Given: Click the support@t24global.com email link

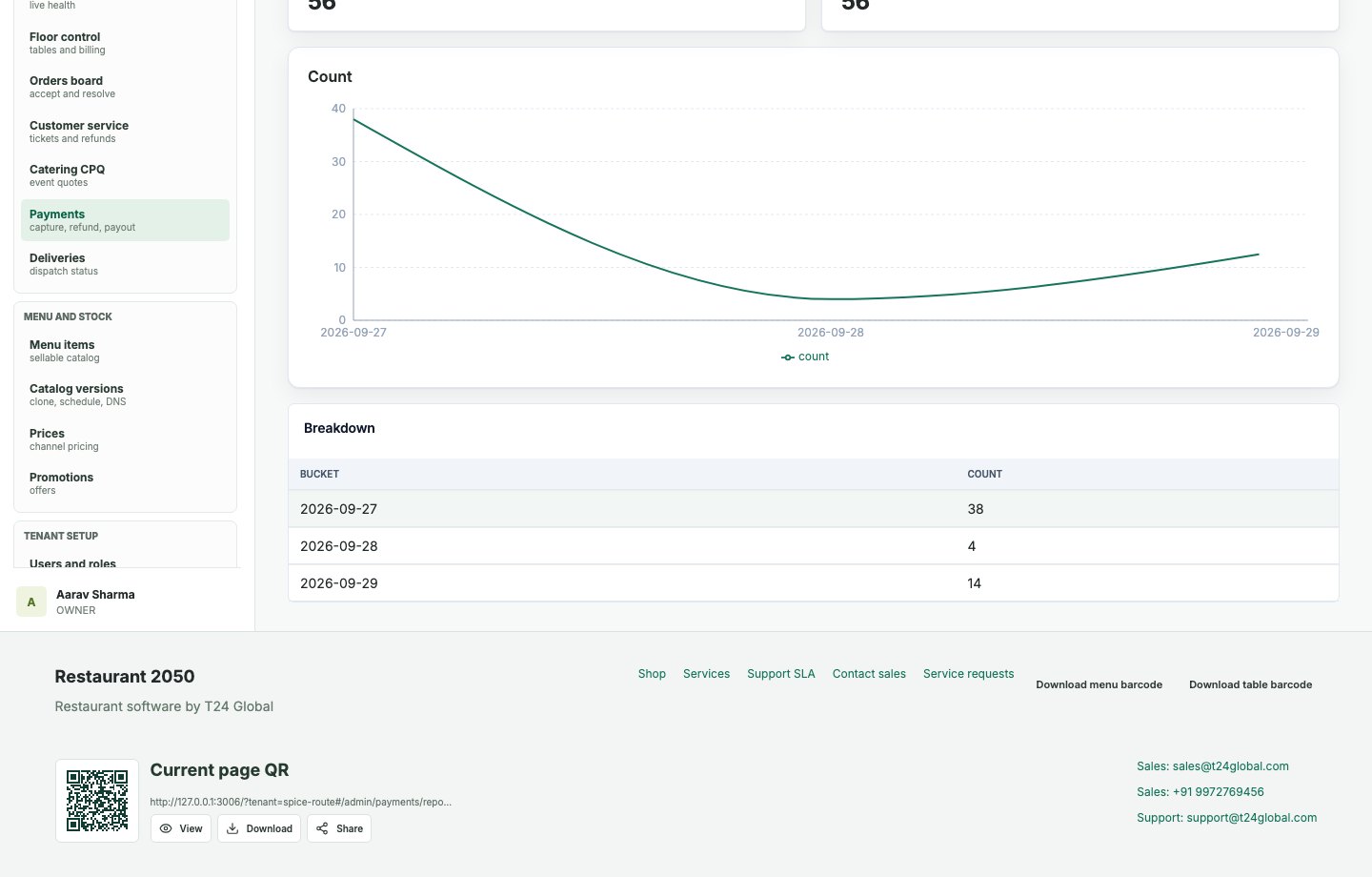Looking at the screenshot, I should (1227, 818).
